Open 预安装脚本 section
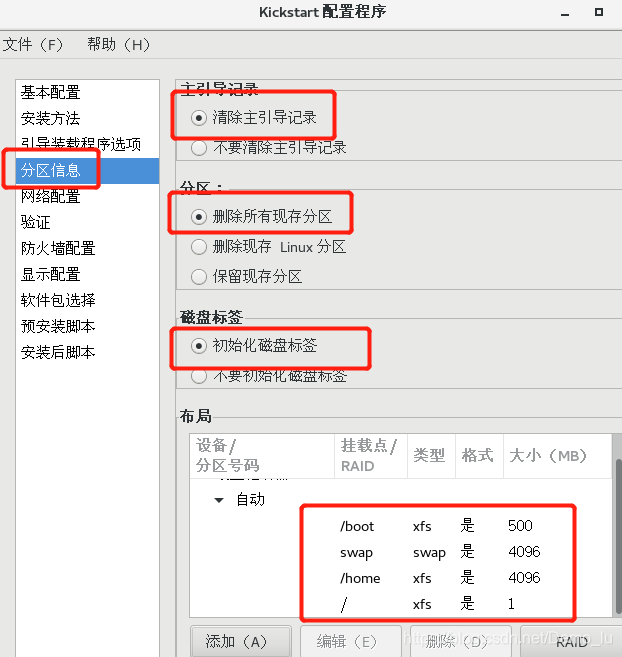622x657 pixels. (x=87, y=326)
